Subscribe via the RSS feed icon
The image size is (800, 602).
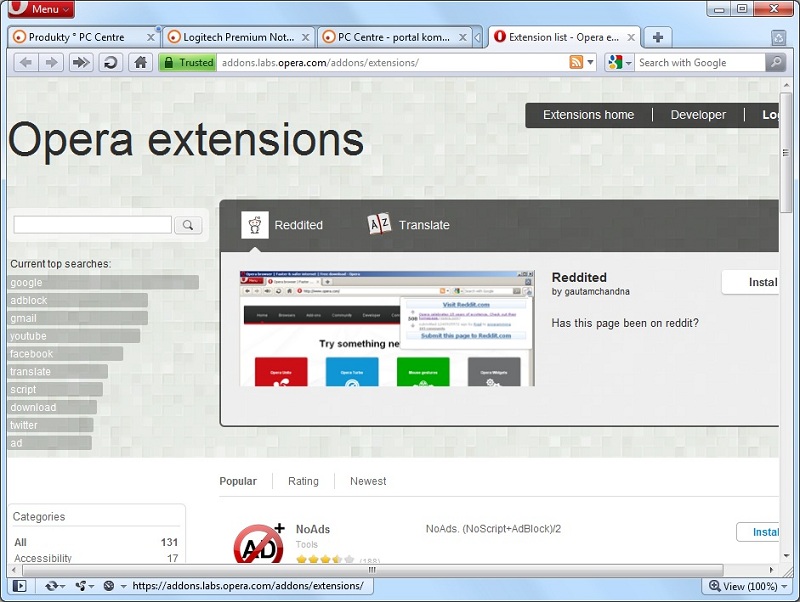pyautogui.click(x=574, y=63)
